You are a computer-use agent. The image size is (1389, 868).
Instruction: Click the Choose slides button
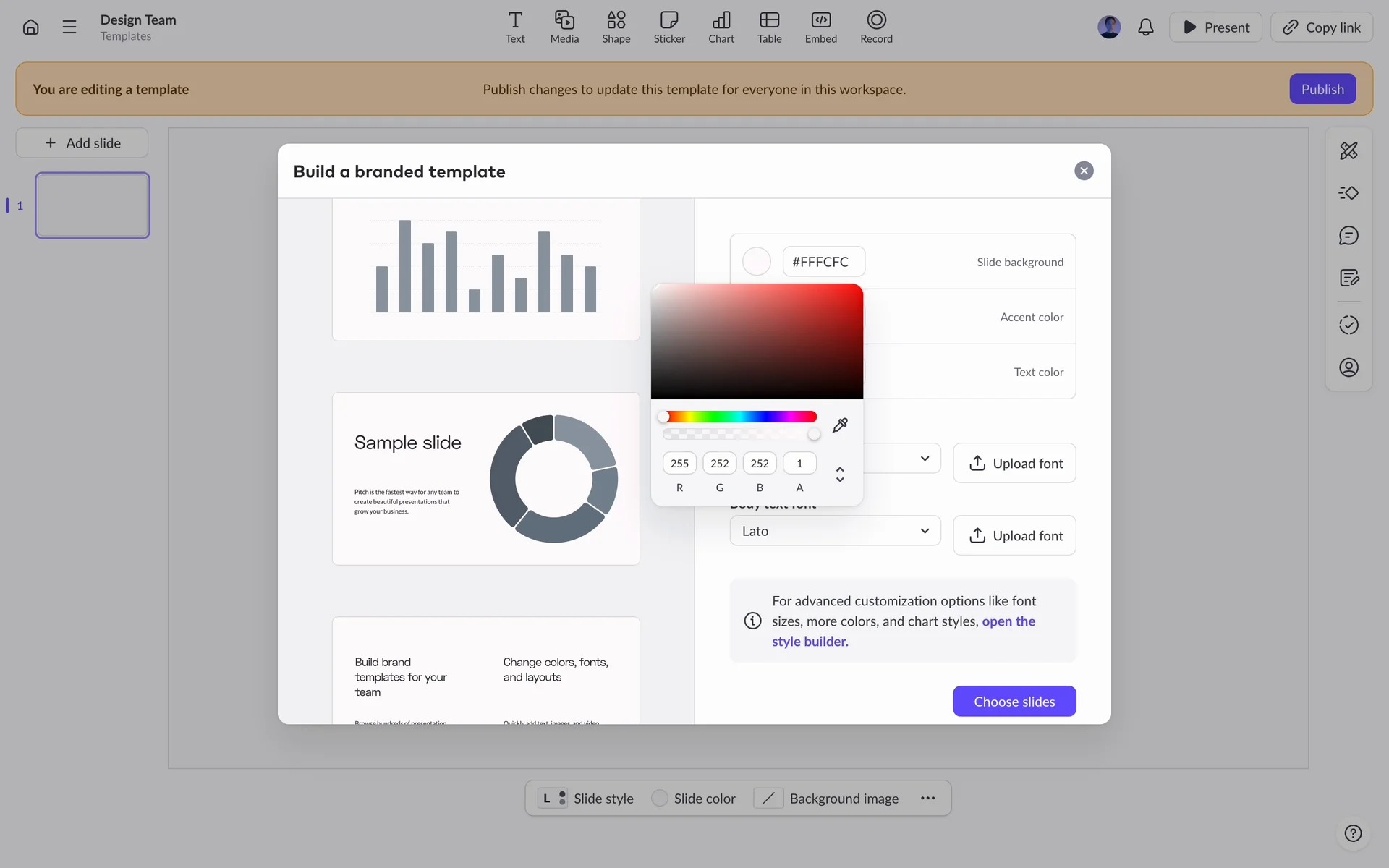pyautogui.click(x=1014, y=702)
